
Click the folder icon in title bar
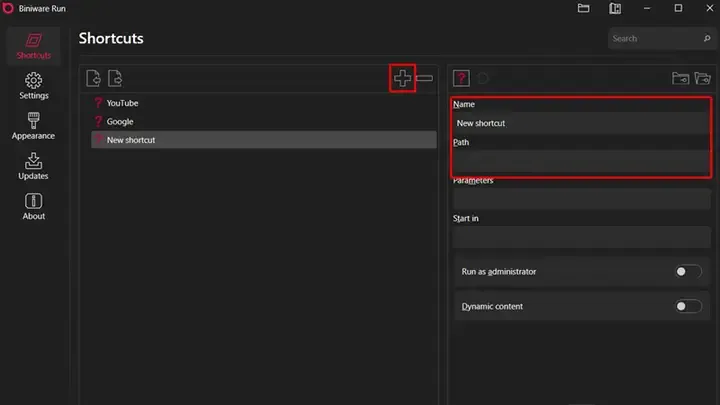pyautogui.click(x=584, y=9)
